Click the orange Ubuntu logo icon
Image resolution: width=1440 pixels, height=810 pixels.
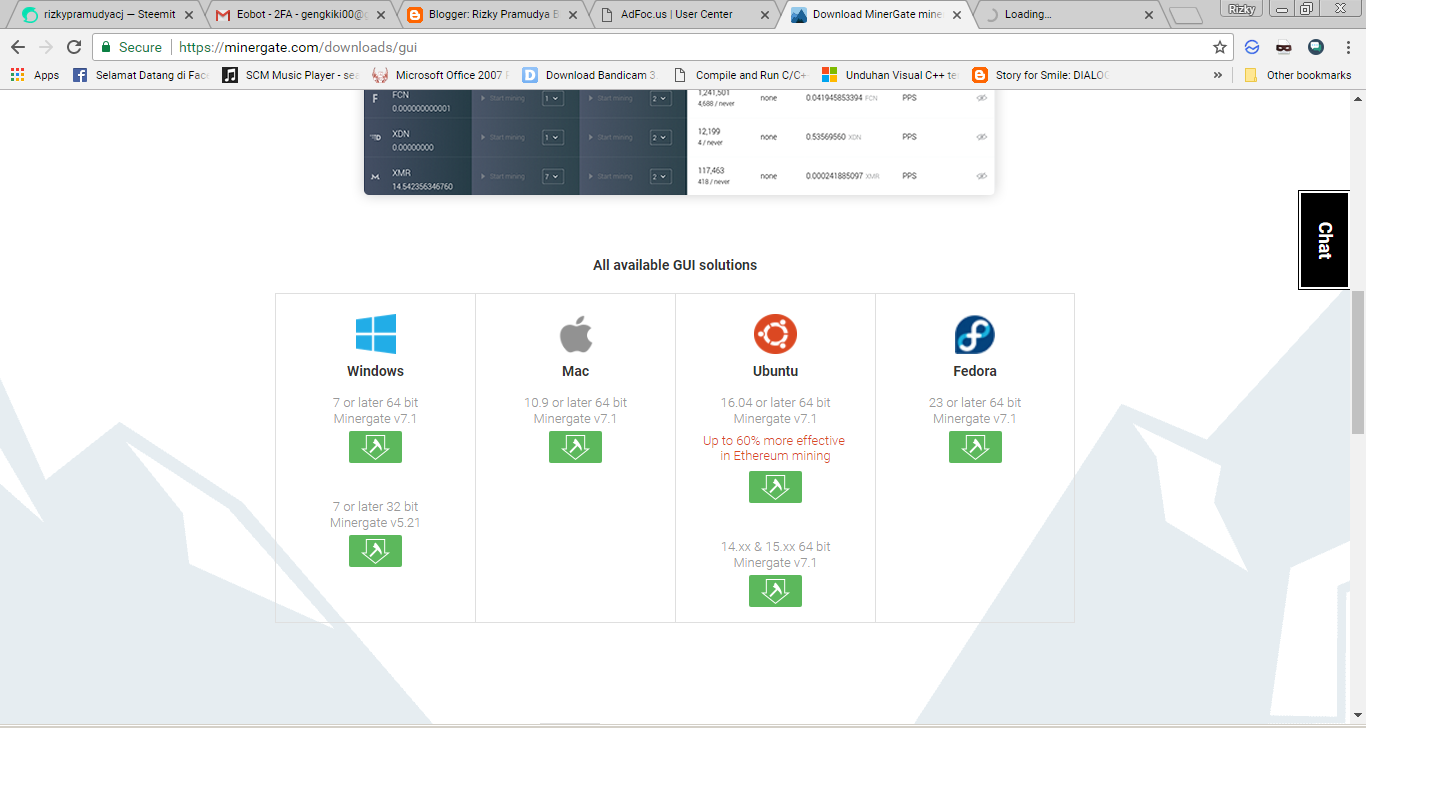click(x=775, y=334)
